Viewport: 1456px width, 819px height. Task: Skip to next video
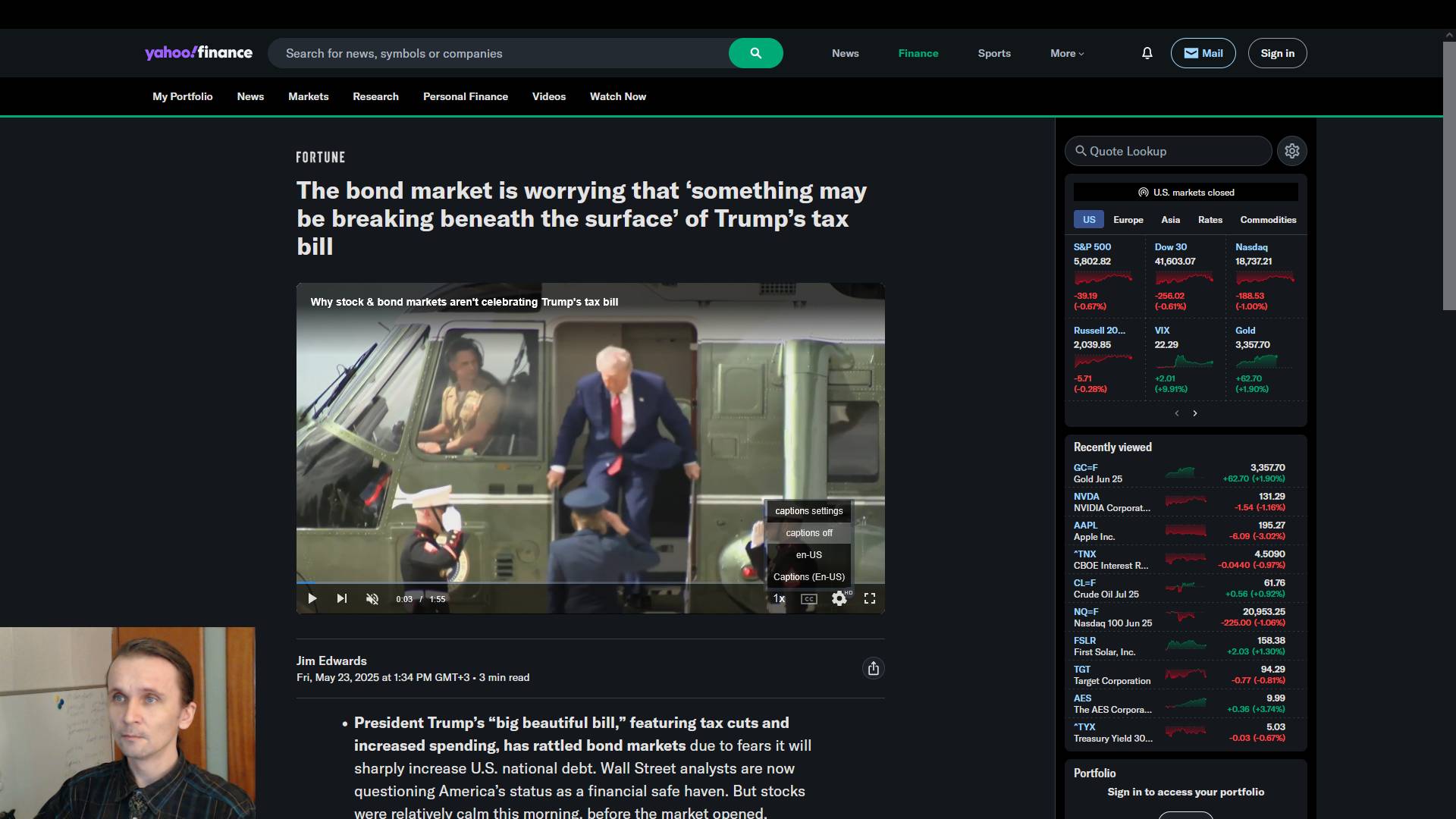point(342,598)
